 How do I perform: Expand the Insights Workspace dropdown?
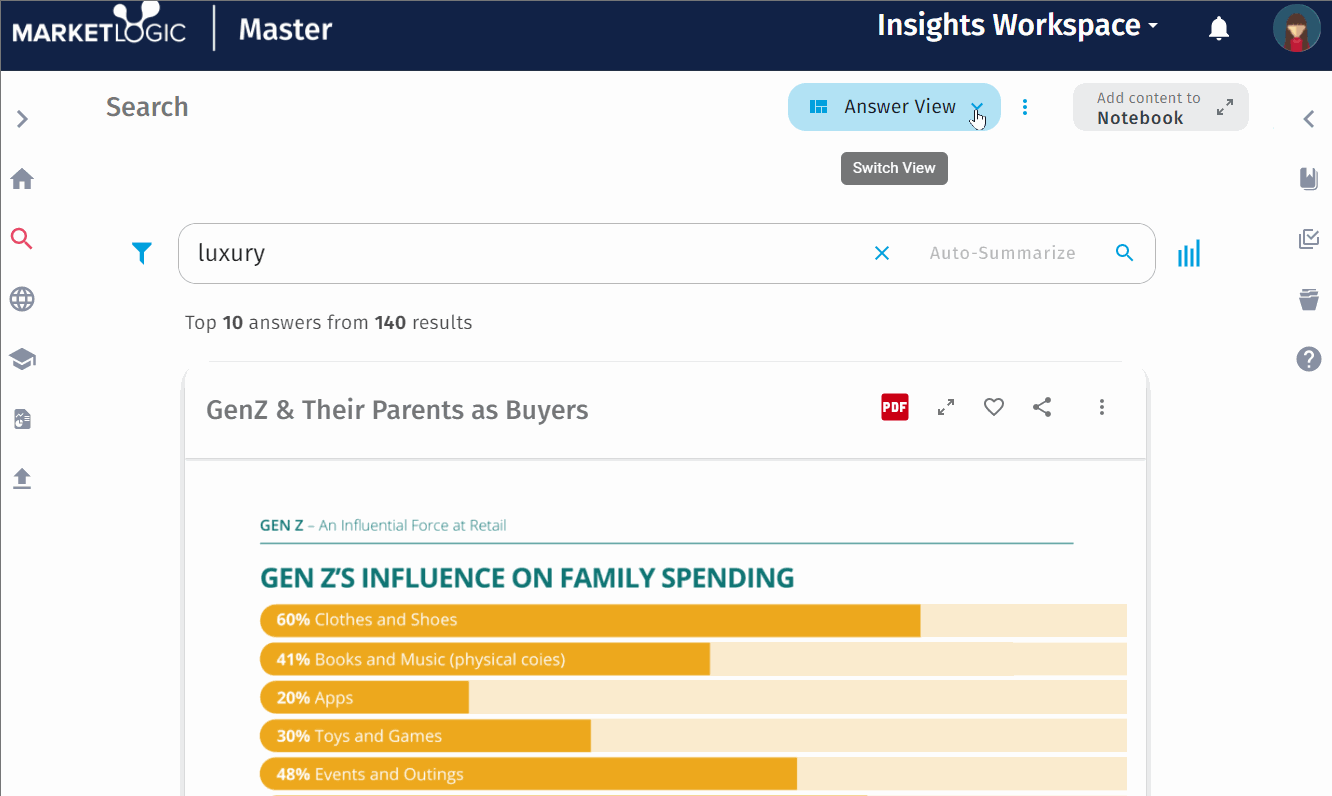1017,26
